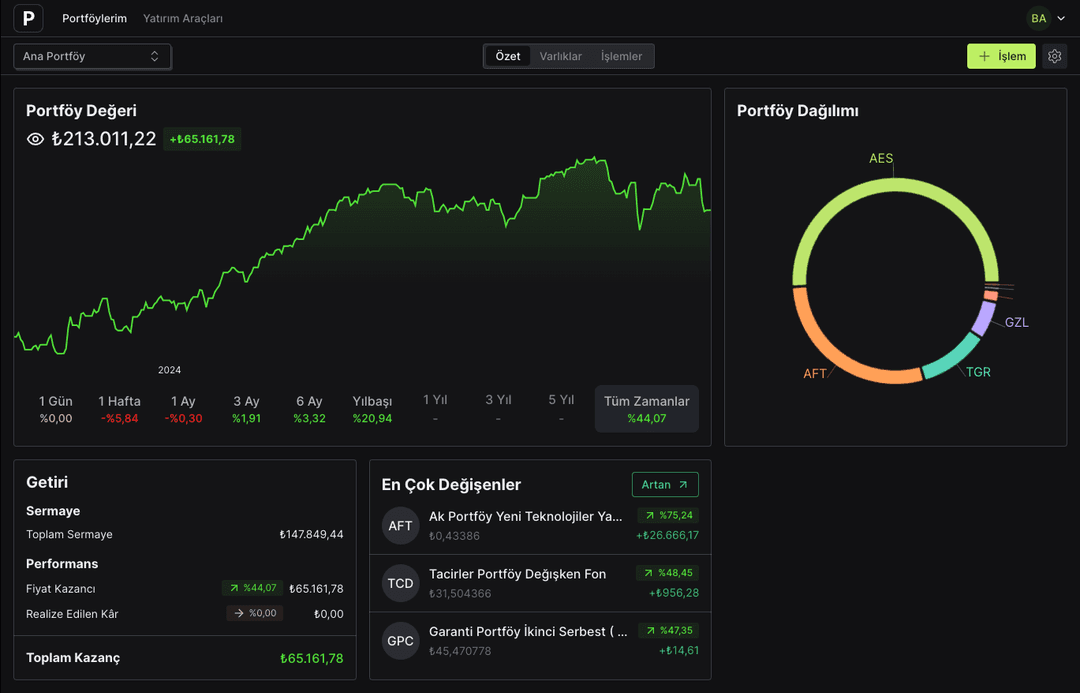Select the 6 Ay period

coord(309,409)
